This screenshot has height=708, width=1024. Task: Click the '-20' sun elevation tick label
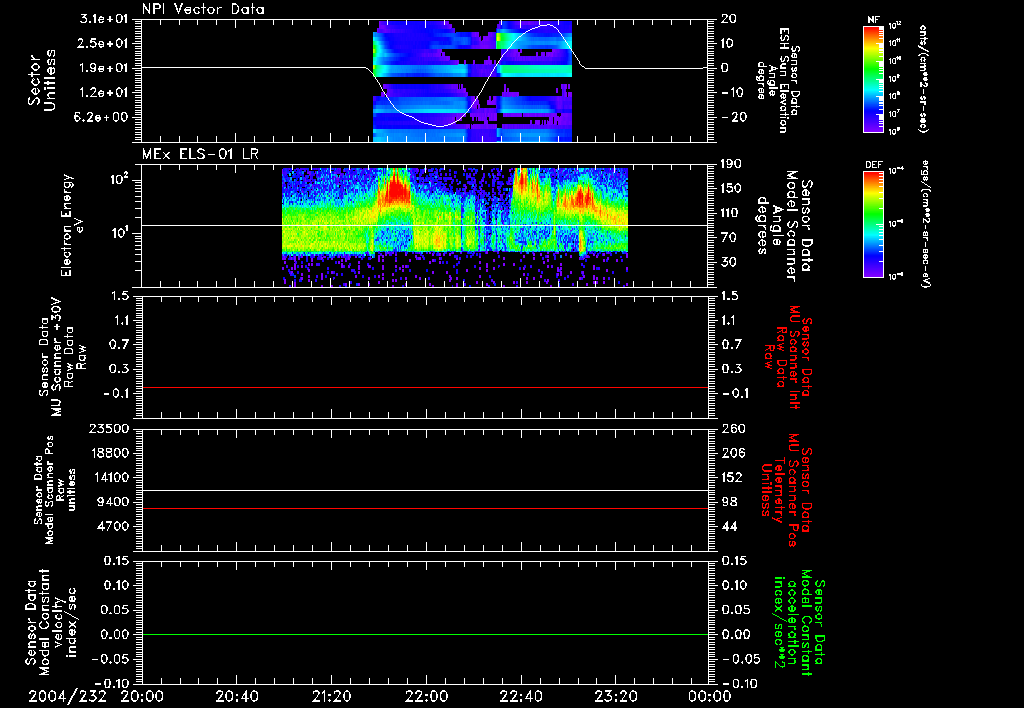(x=733, y=117)
